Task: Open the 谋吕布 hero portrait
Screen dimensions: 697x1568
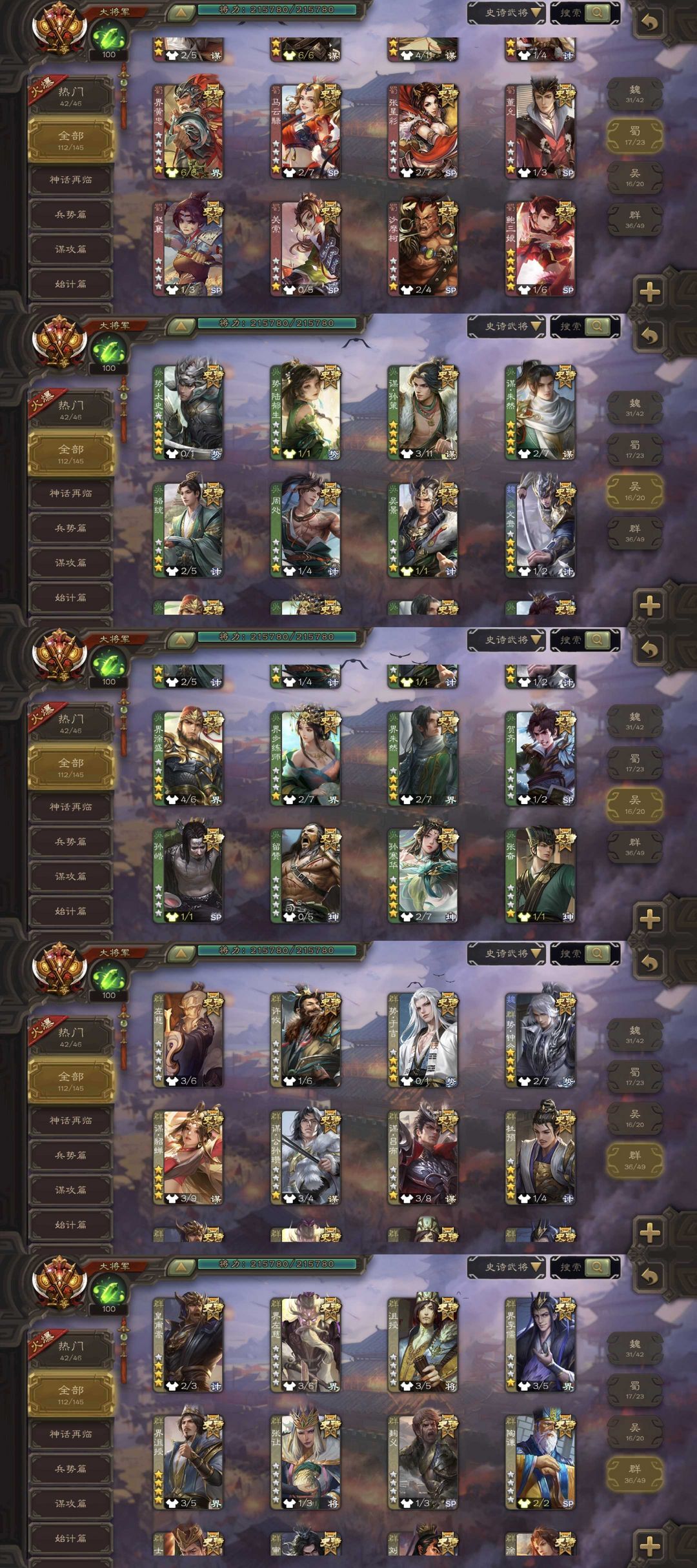Action: [423, 1158]
